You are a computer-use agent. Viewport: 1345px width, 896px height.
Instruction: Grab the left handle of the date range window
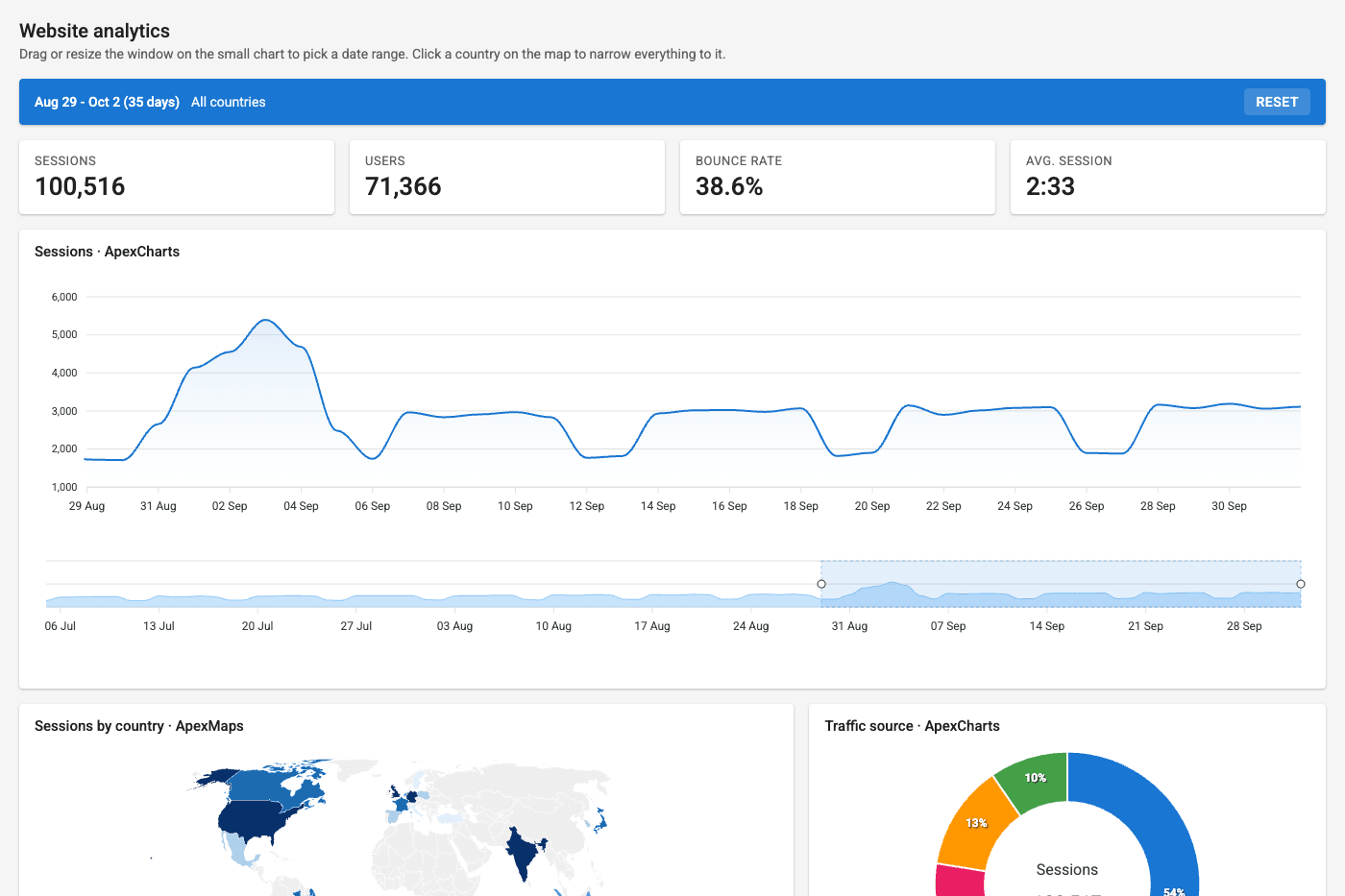(x=821, y=584)
